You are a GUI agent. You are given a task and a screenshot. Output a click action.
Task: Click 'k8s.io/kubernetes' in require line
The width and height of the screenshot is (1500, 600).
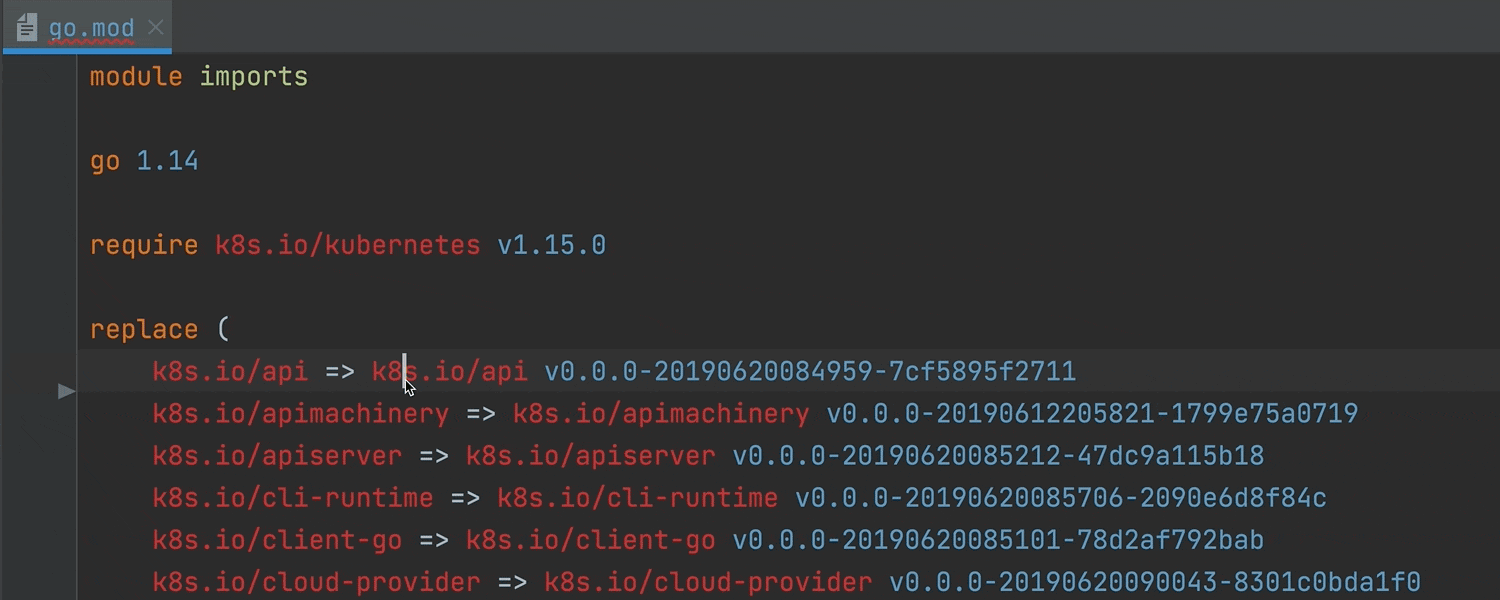pos(348,245)
